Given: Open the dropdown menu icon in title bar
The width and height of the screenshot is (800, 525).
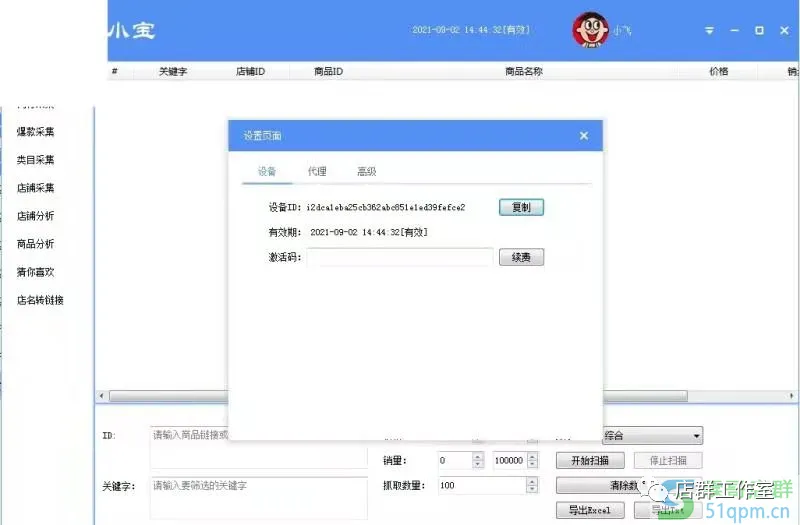Looking at the screenshot, I should pos(709,31).
